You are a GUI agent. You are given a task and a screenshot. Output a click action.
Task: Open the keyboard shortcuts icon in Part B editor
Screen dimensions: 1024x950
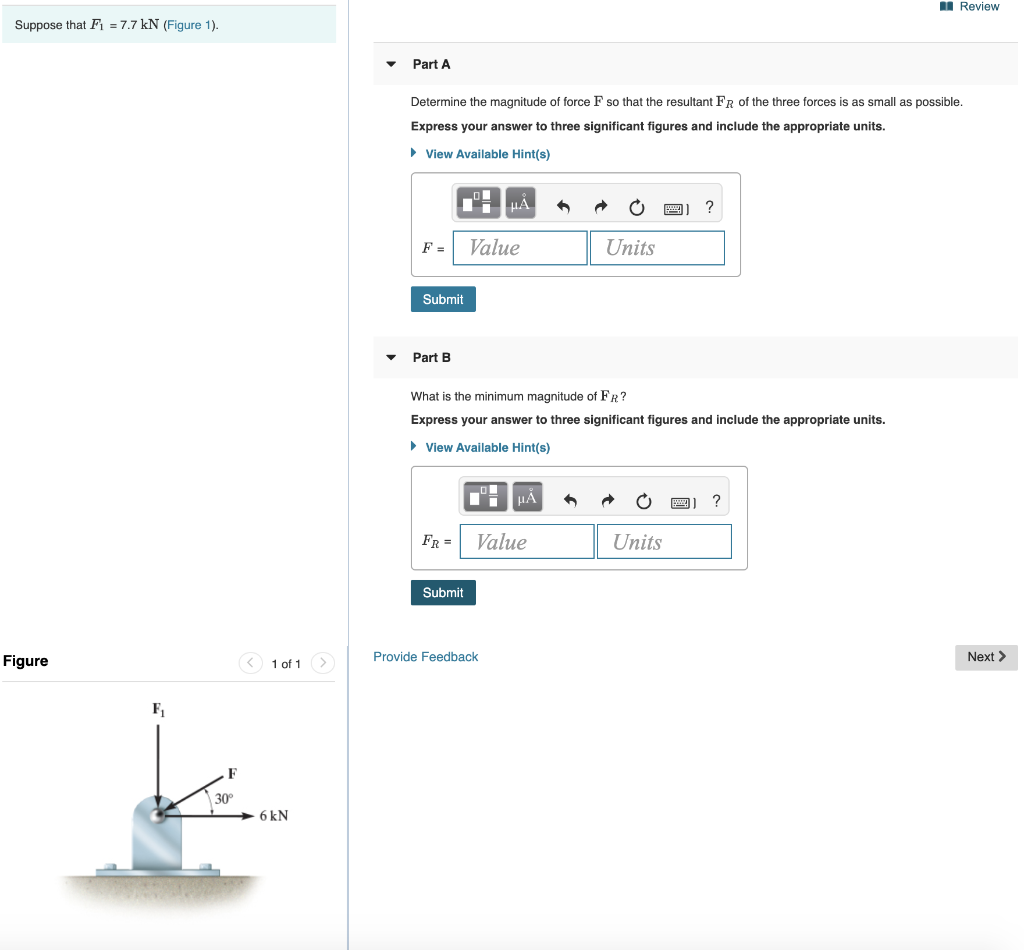point(678,499)
